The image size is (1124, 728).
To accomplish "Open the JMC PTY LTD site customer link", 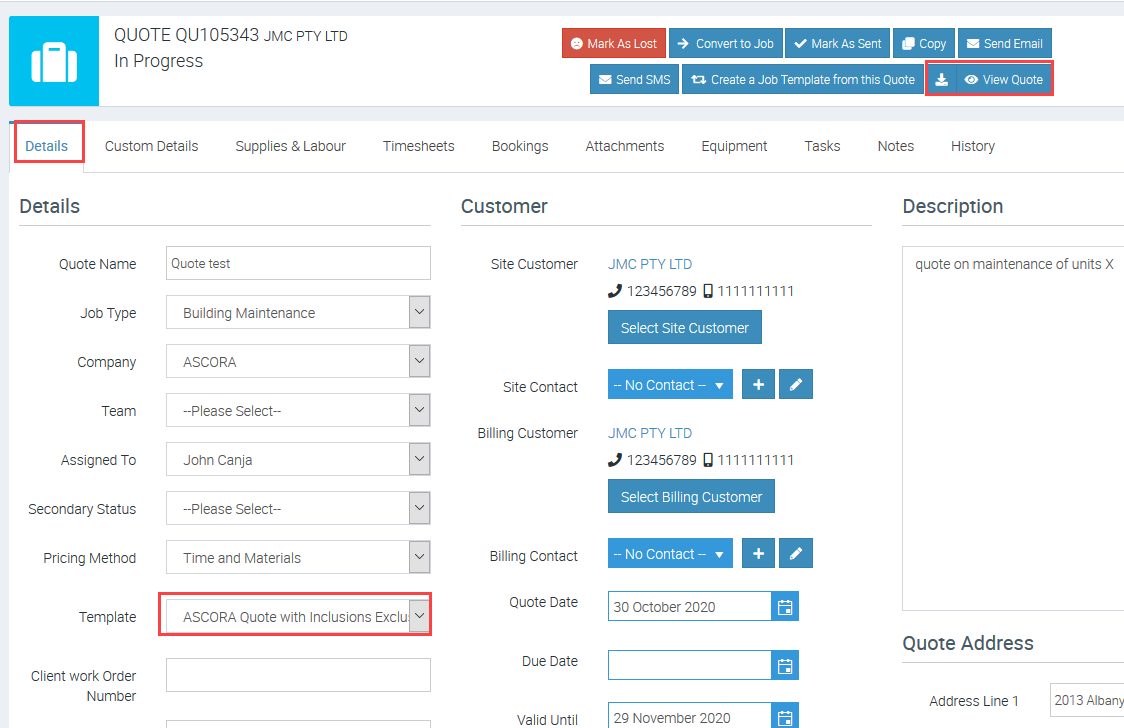I will point(650,264).
